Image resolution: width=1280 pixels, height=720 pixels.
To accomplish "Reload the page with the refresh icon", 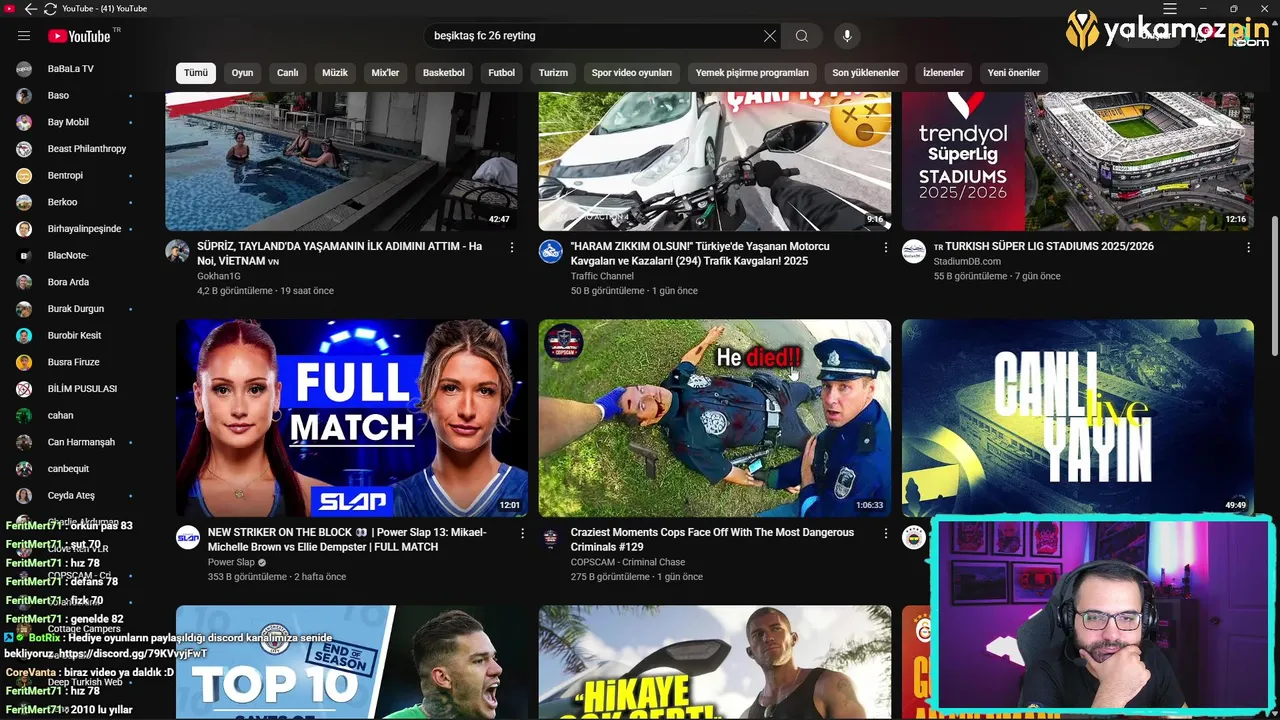I will pos(50,8).
